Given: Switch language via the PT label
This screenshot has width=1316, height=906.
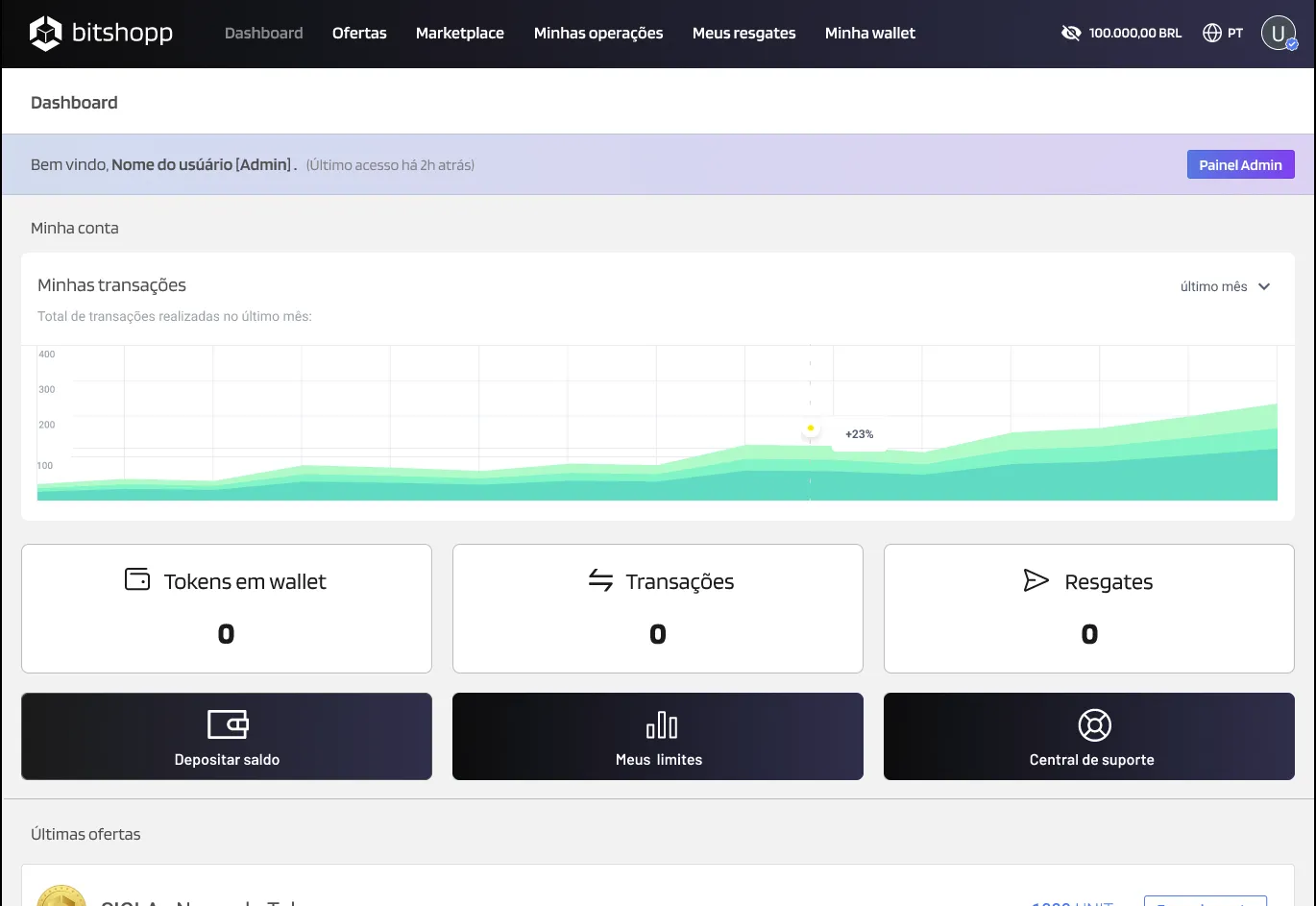Looking at the screenshot, I should (1235, 34).
